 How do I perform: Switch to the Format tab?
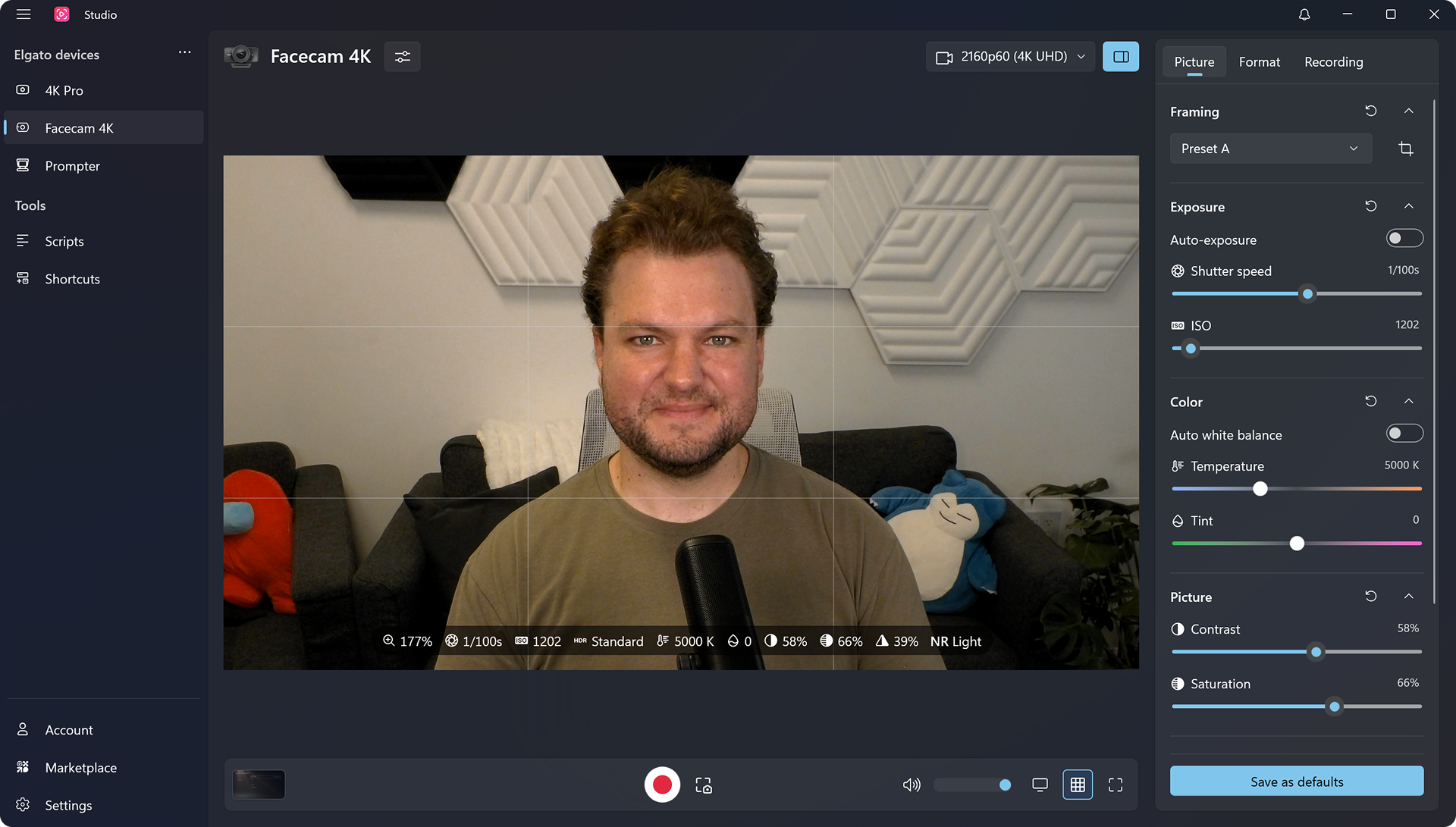(1260, 62)
